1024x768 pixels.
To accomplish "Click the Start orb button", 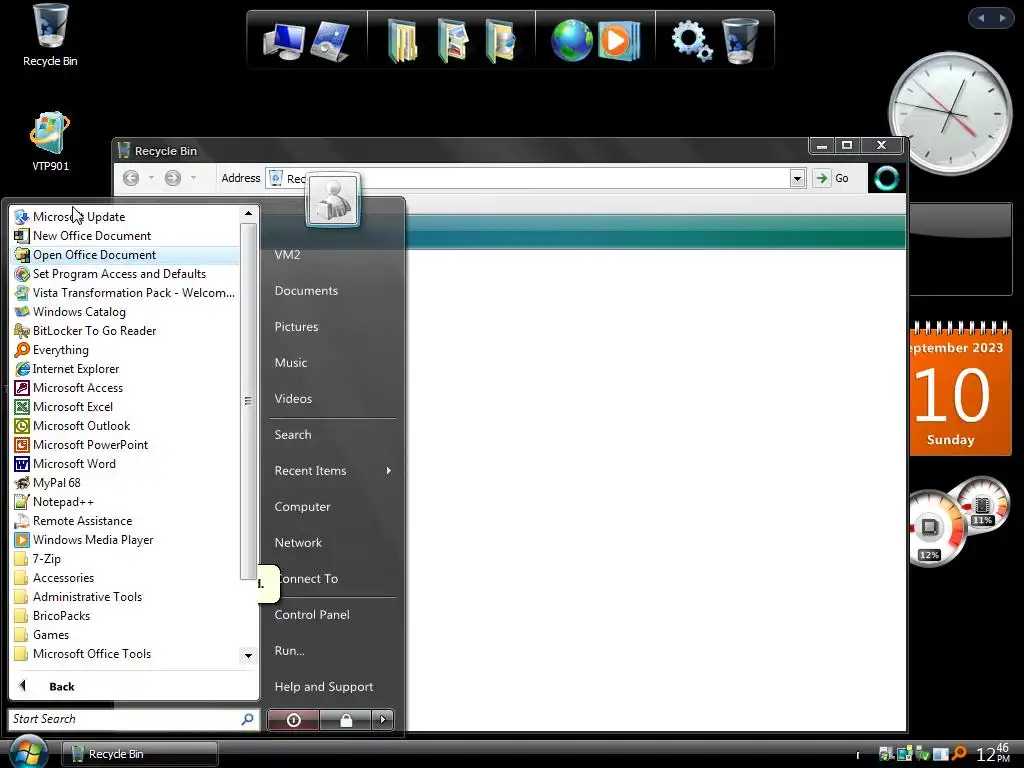I will tap(27, 752).
